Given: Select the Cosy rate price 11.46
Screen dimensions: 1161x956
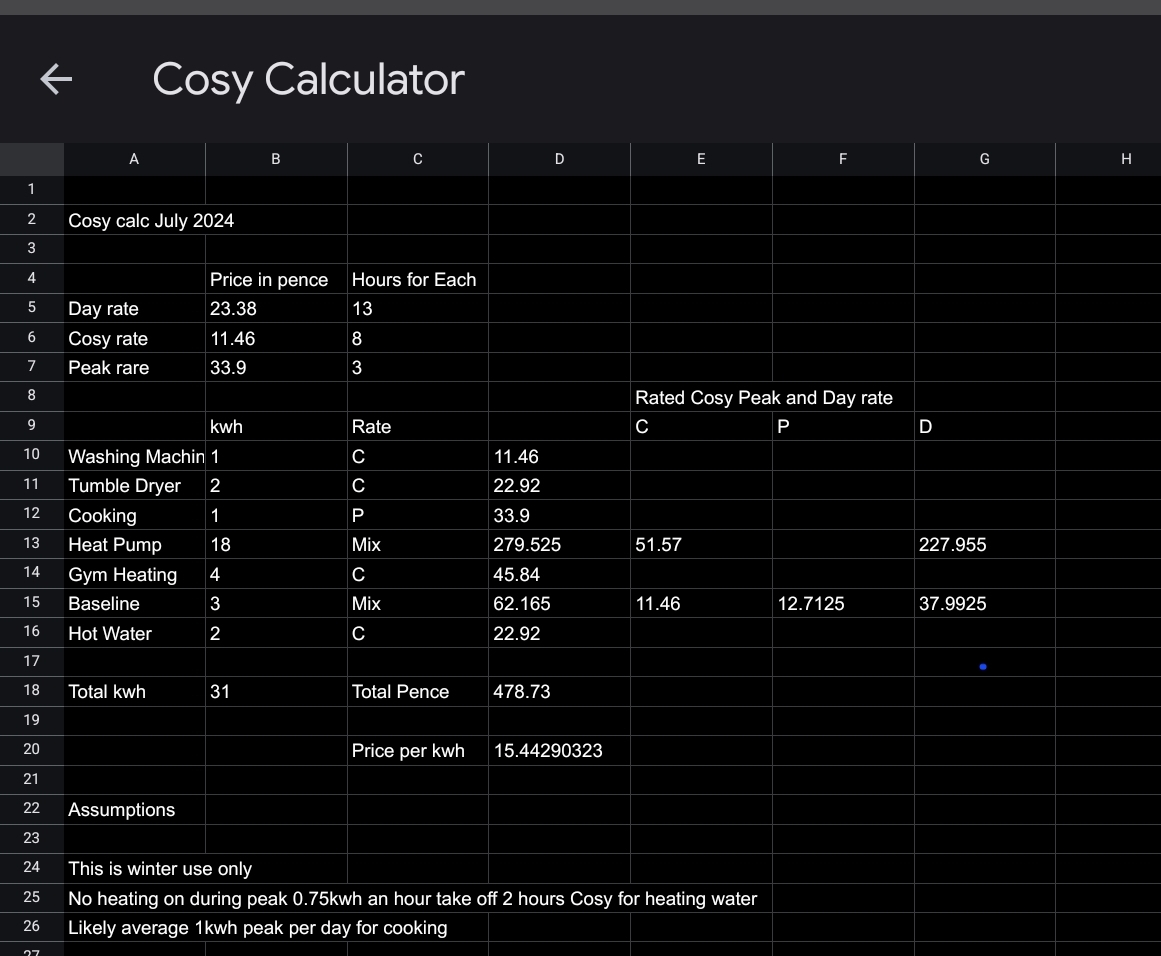Looking at the screenshot, I should (x=276, y=338).
